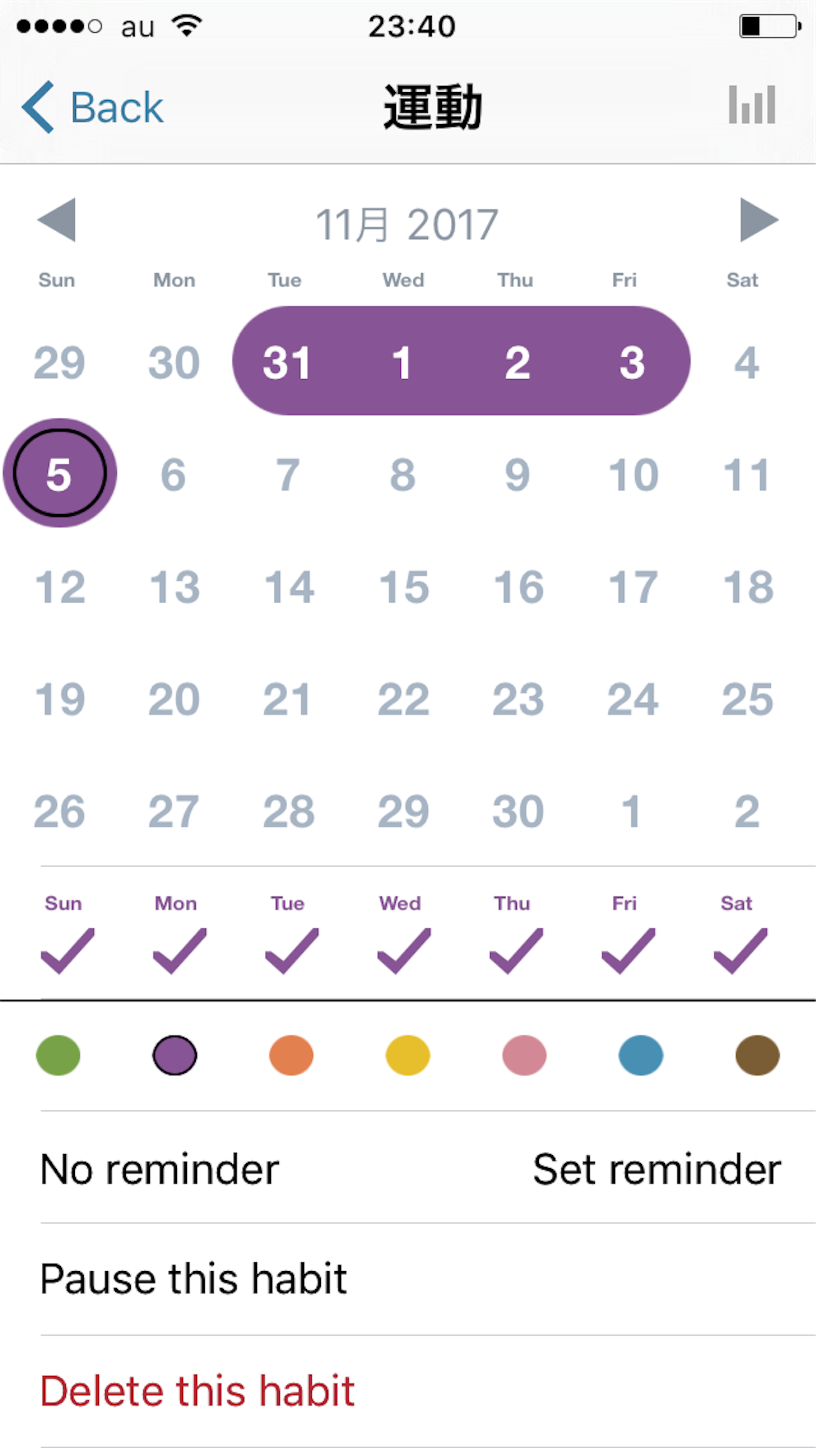Toggle the Sunday checkmark

[x=67, y=950]
